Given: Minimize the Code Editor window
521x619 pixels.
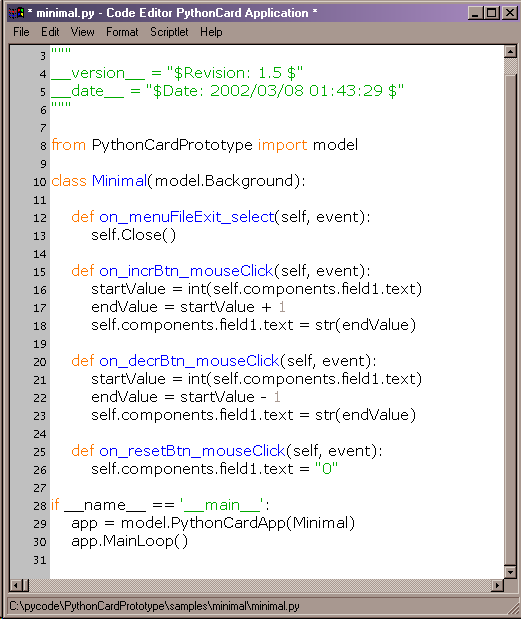Looking at the screenshot, I should [x=476, y=13].
